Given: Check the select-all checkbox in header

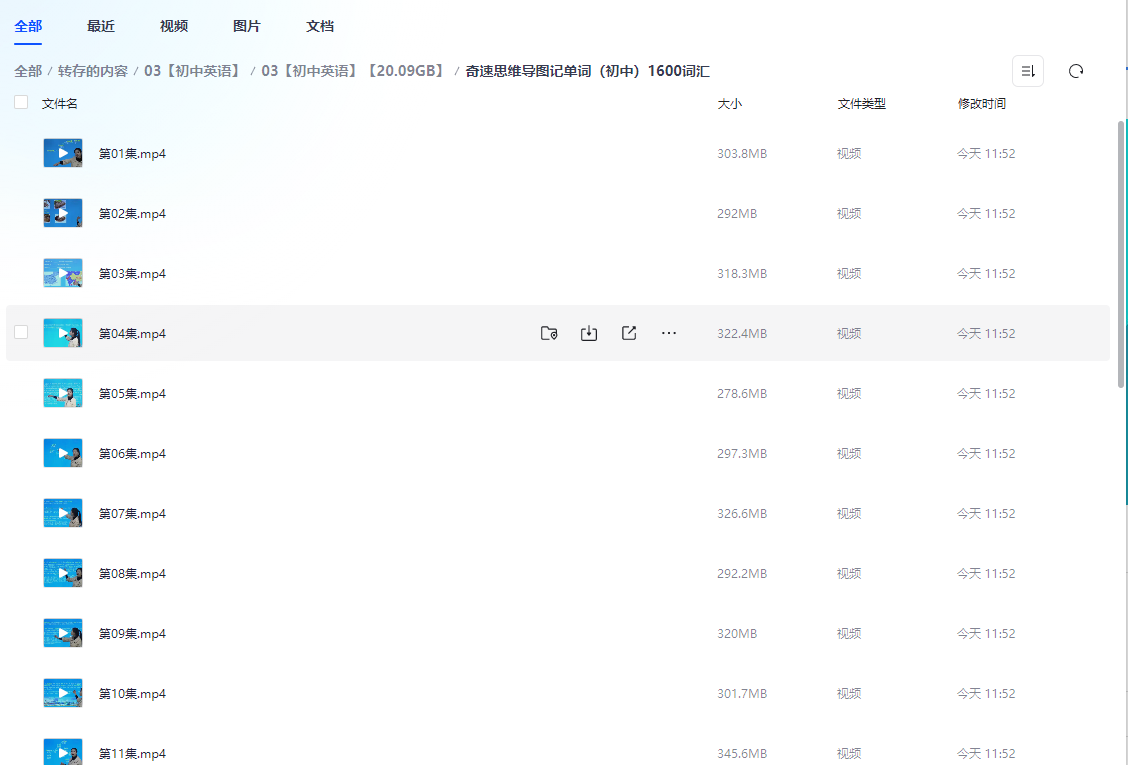Looking at the screenshot, I should [x=20, y=101].
